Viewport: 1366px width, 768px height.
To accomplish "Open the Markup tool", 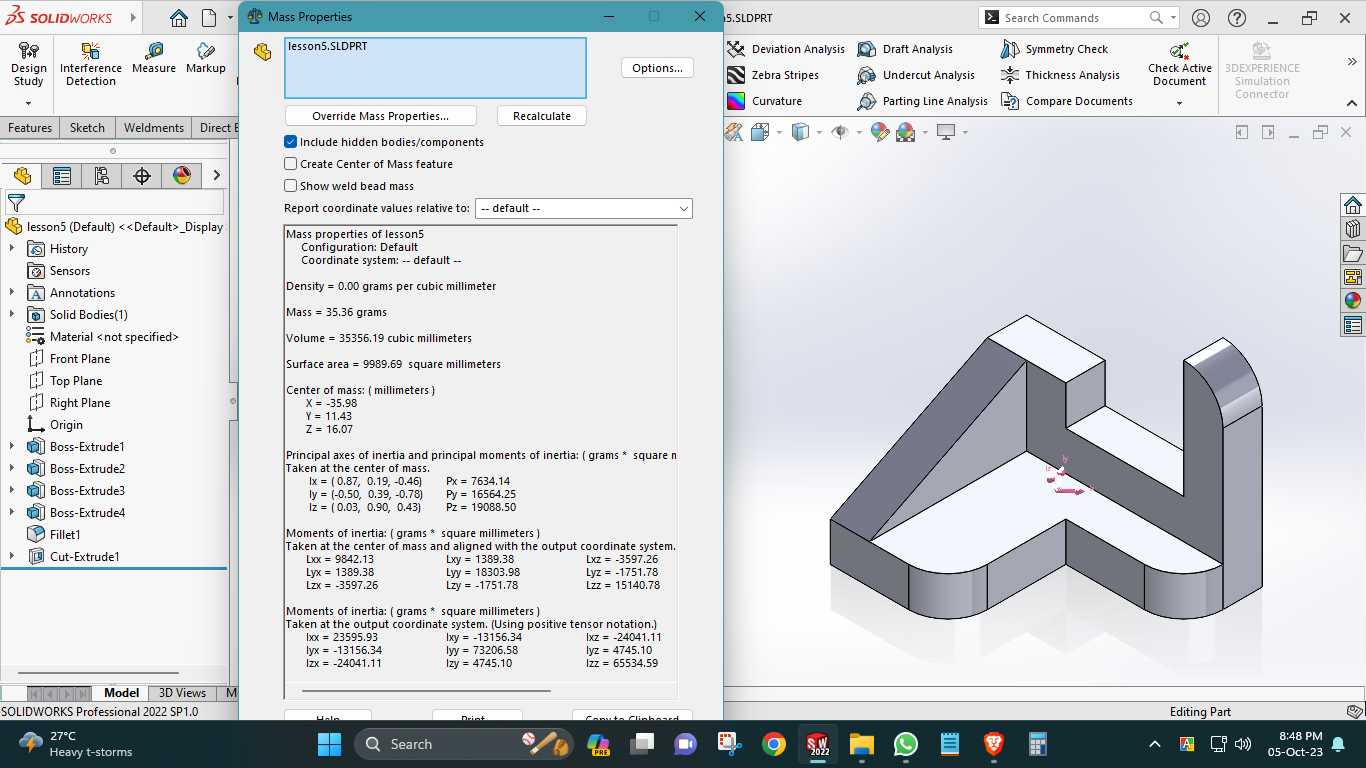I will (x=205, y=58).
